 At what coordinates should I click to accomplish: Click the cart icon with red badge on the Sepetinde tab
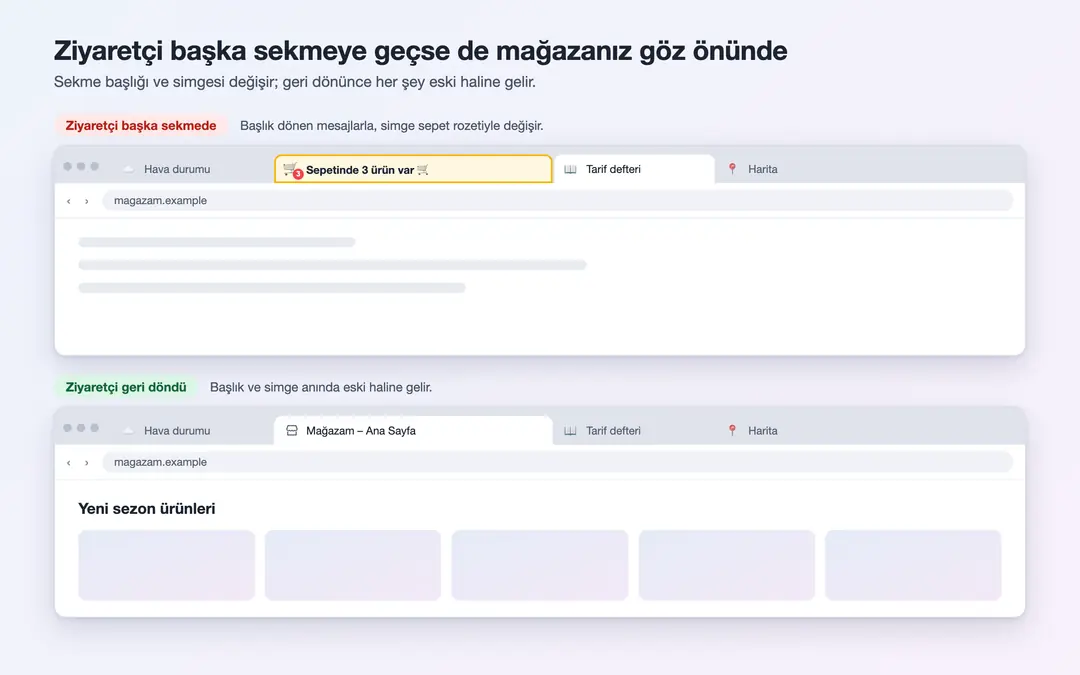[x=292, y=170]
